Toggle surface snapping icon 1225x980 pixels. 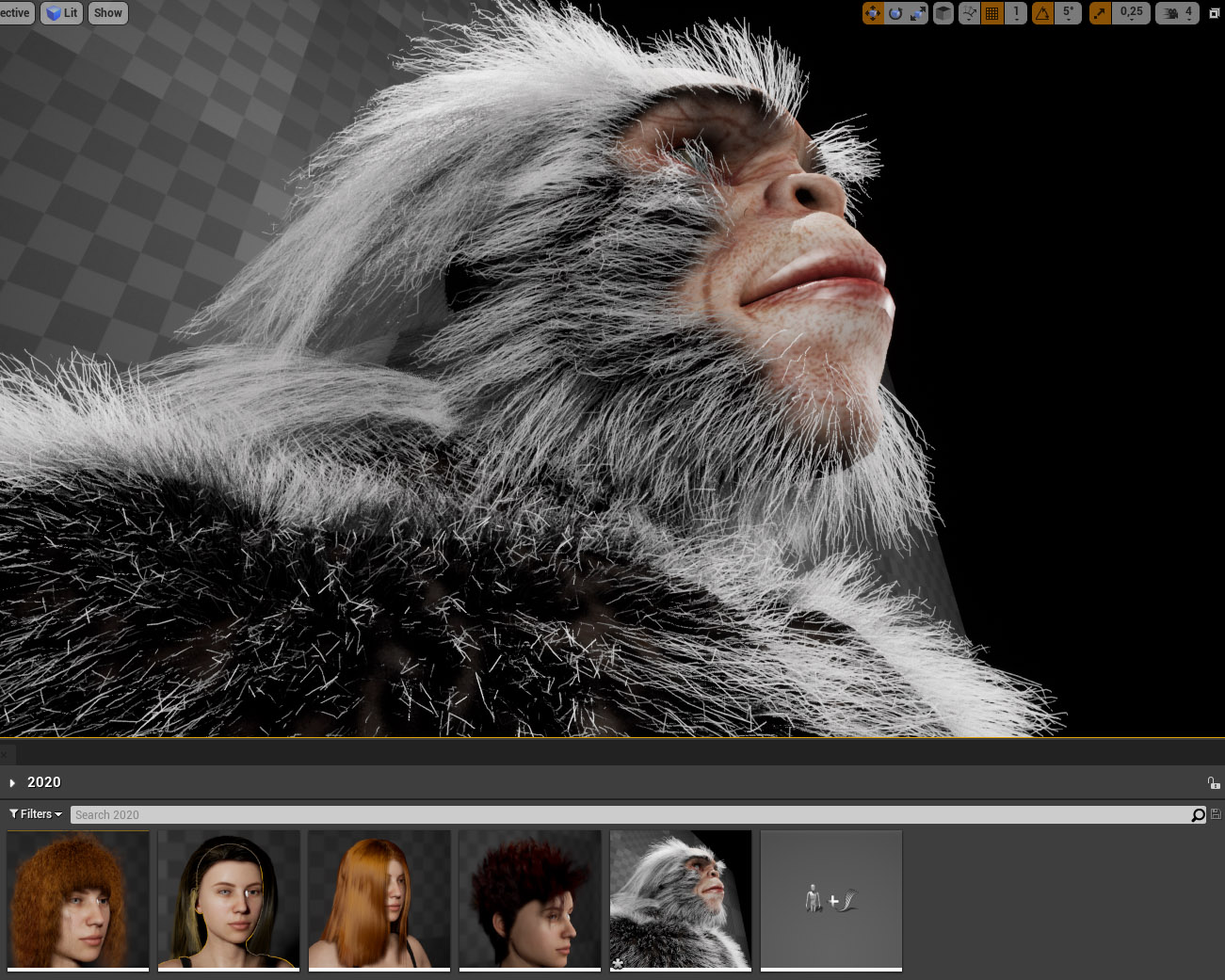970,13
